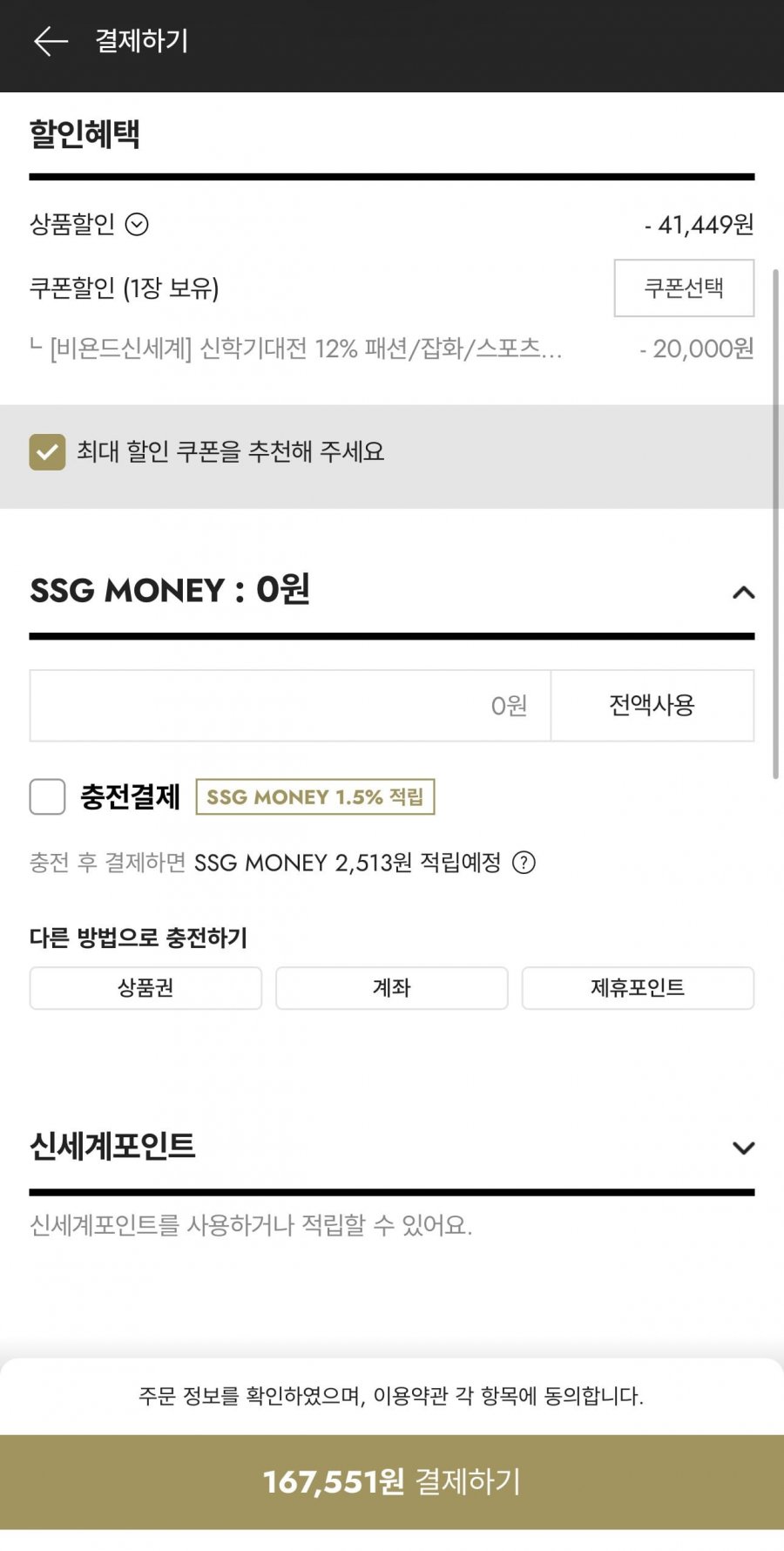Image resolution: width=784 pixels, height=1551 pixels.
Task: Tap the back arrow icon
Action: [51, 41]
